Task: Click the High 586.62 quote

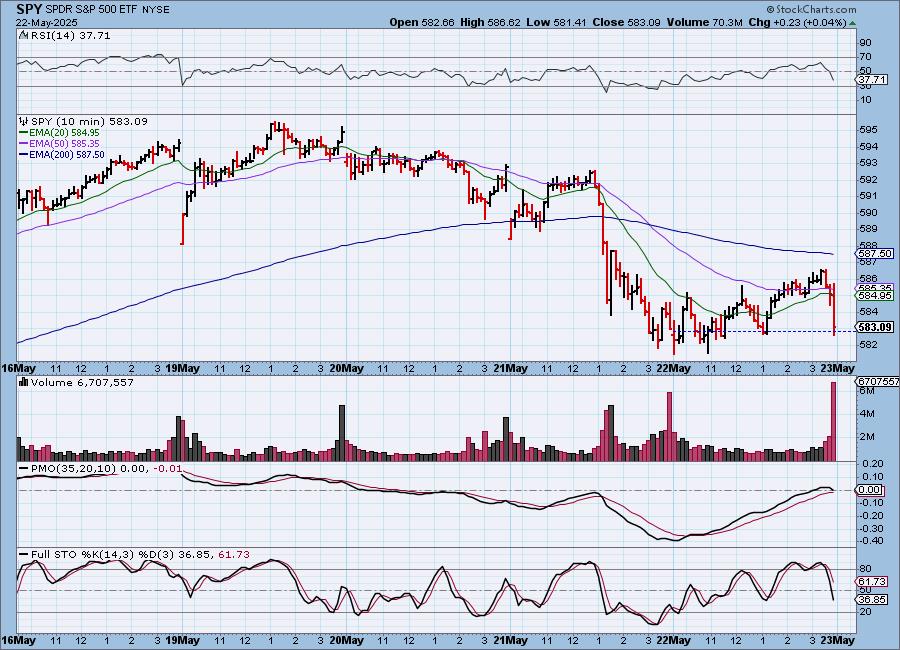Action: (490, 22)
